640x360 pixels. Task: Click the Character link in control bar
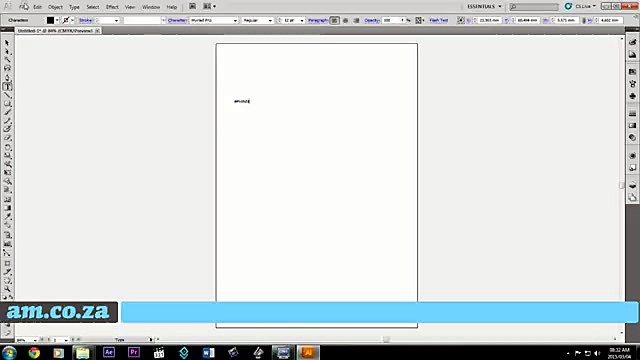coord(177,20)
